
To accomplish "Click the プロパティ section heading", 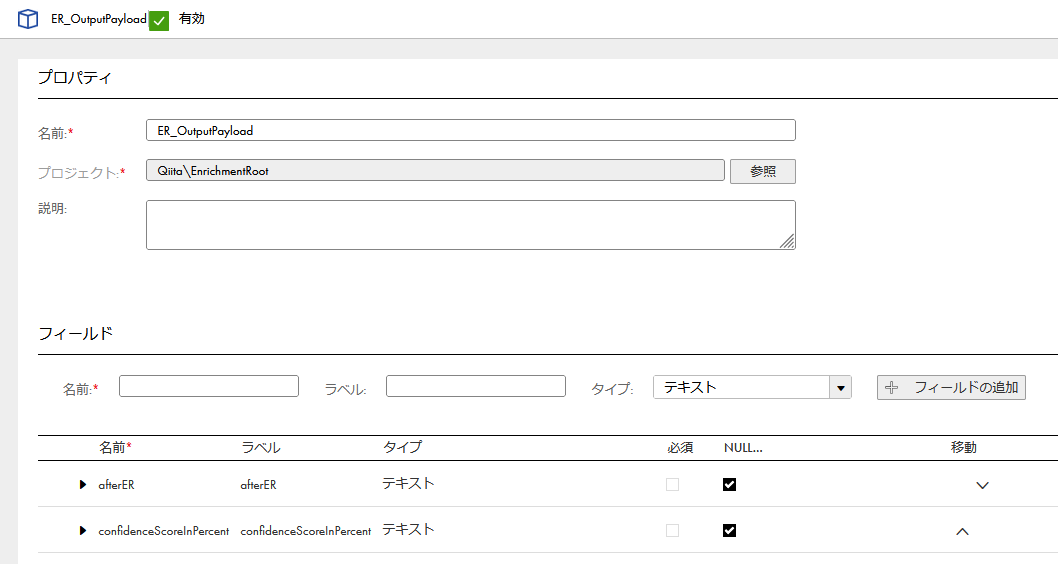I will pos(74,77).
